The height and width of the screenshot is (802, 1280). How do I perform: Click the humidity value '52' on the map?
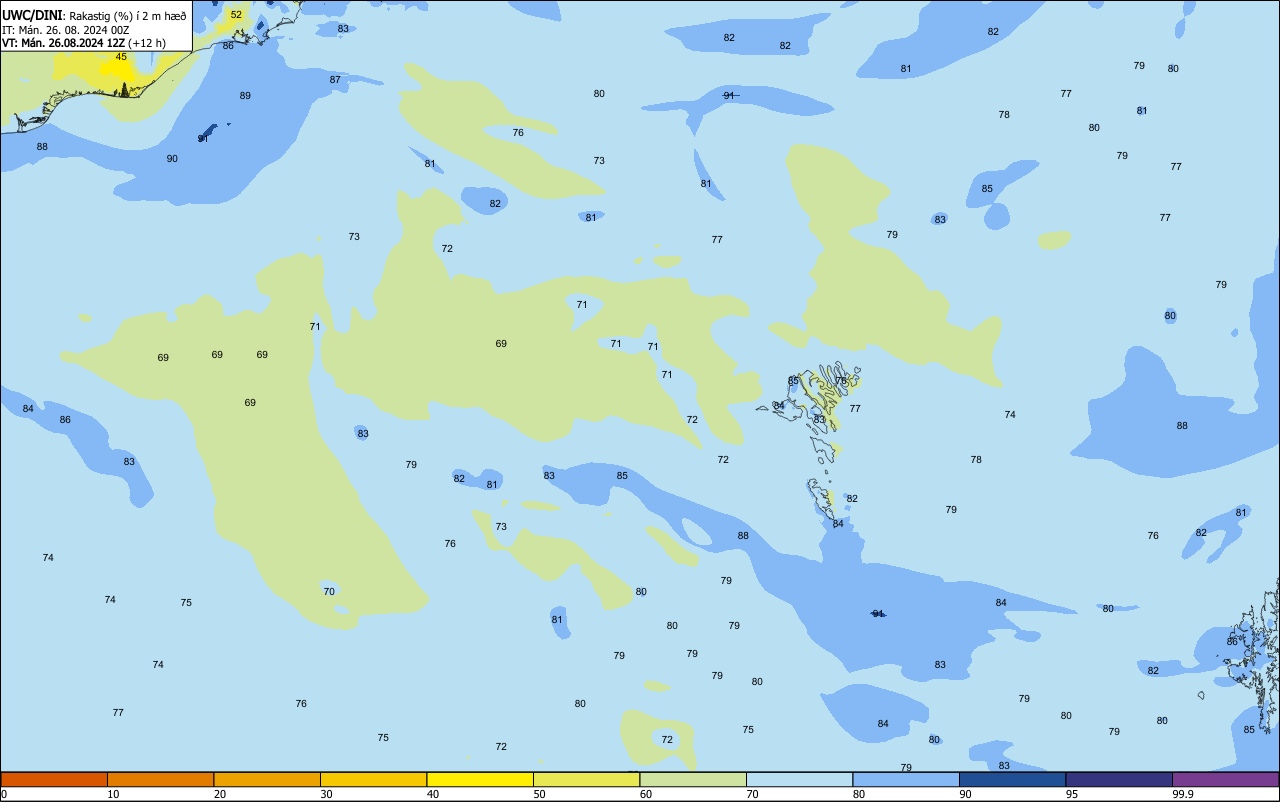point(236,14)
